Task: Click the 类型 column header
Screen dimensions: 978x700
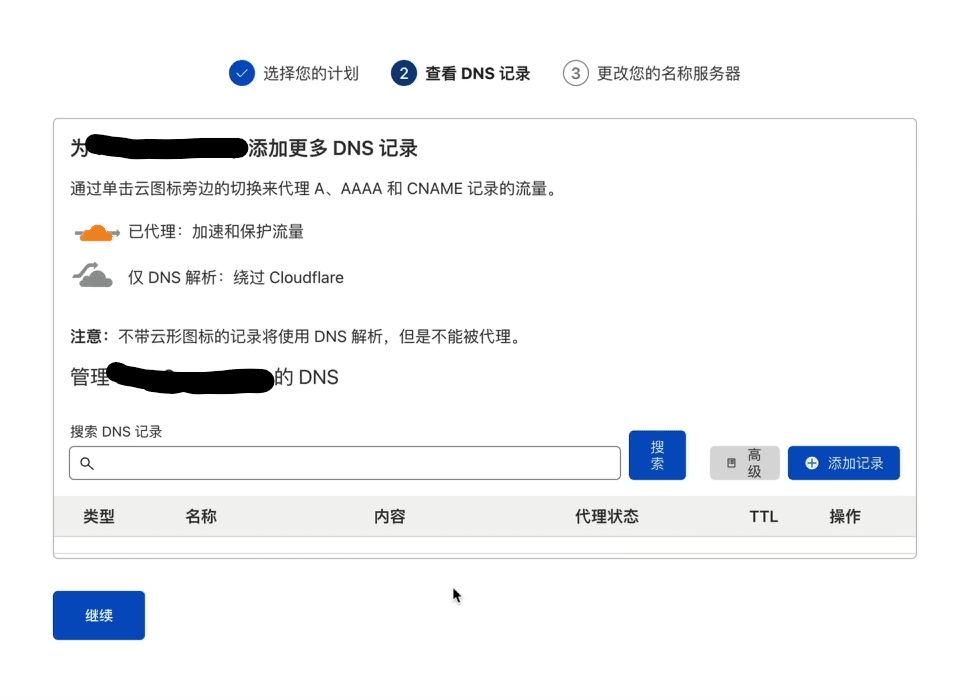Action: point(99,516)
